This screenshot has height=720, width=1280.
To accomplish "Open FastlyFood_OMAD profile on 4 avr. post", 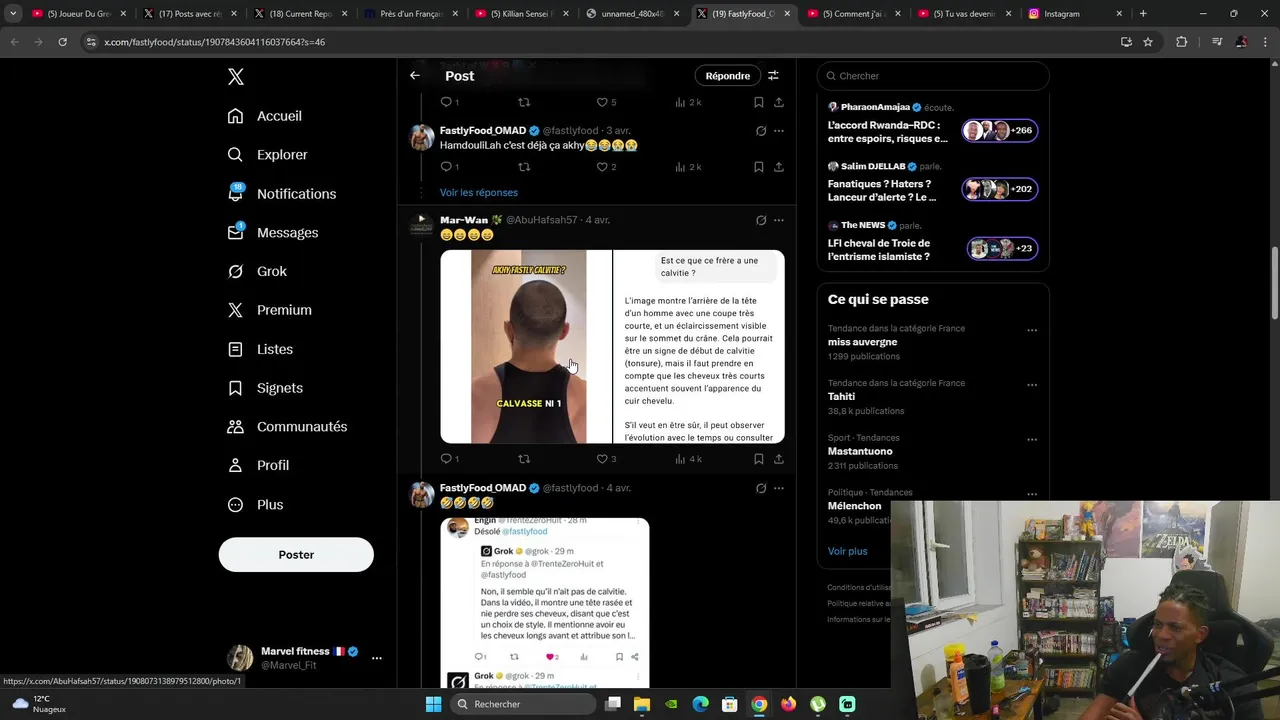I will click(483, 488).
